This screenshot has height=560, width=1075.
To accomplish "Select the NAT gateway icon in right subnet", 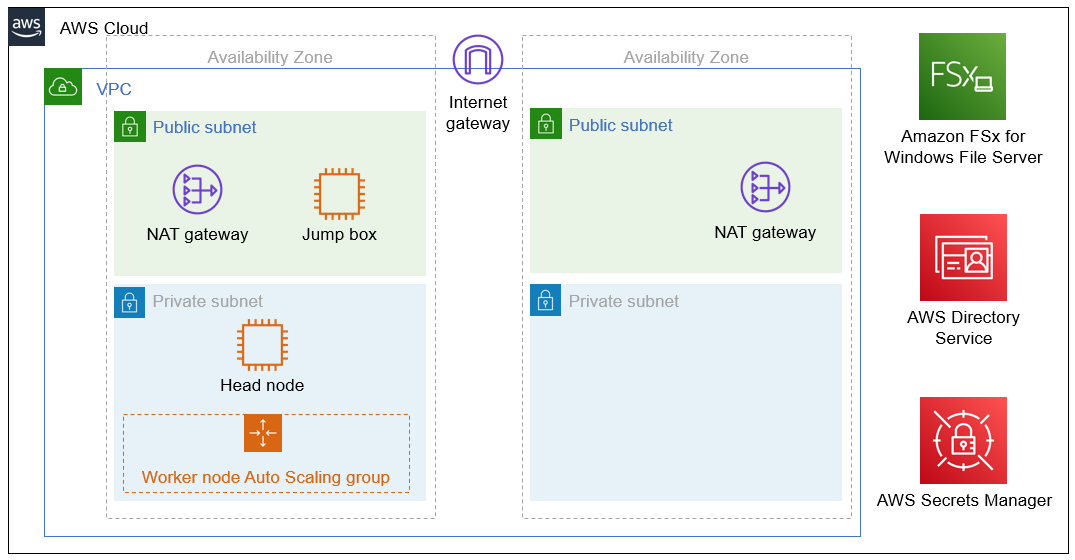I will [x=765, y=187].
